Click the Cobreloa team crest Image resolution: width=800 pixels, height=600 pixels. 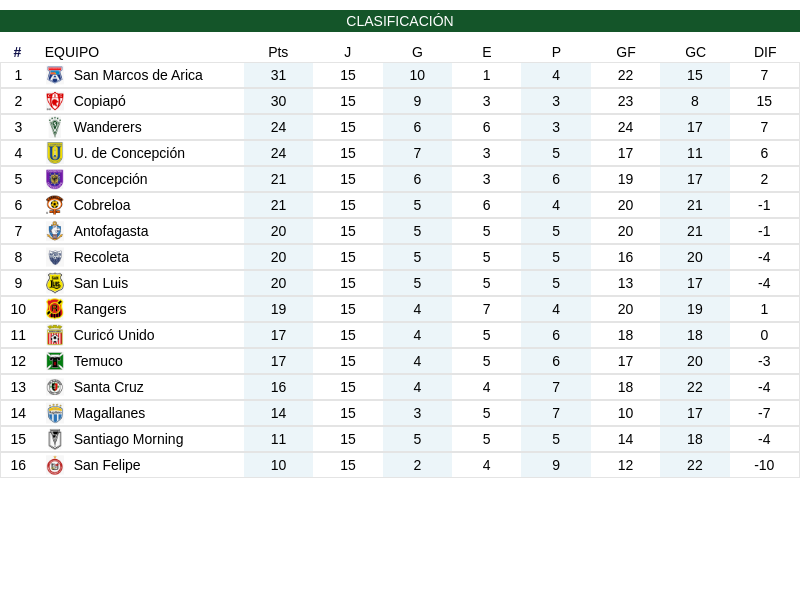tap(55, 205)
